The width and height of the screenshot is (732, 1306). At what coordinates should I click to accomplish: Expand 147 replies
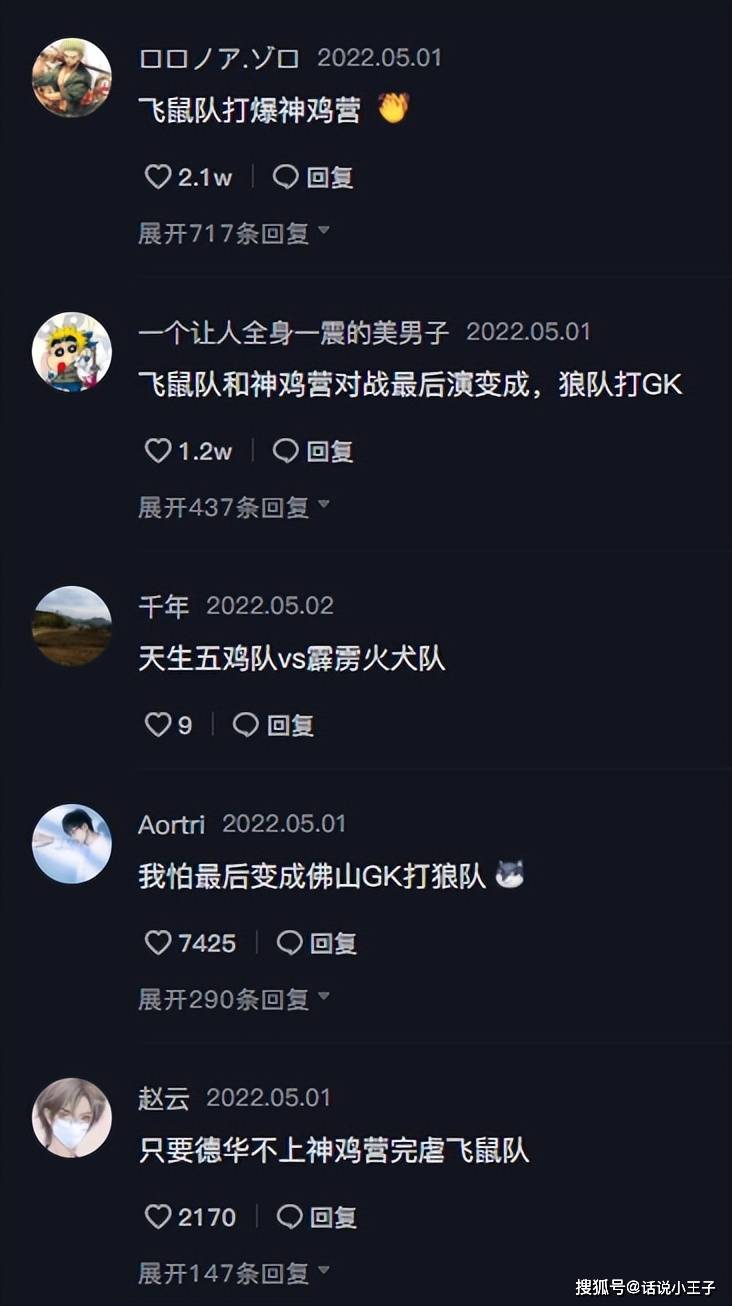233,1273
